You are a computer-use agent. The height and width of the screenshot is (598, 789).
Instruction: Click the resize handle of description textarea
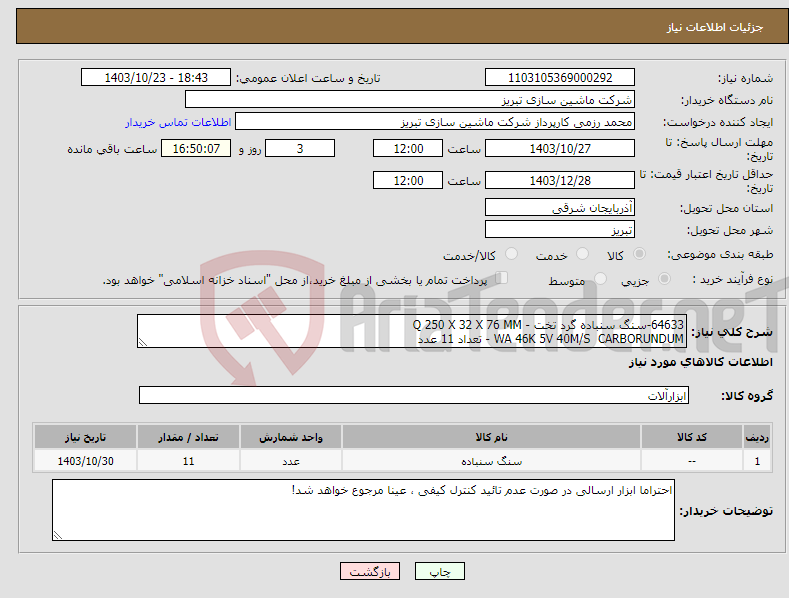[143, 342]
